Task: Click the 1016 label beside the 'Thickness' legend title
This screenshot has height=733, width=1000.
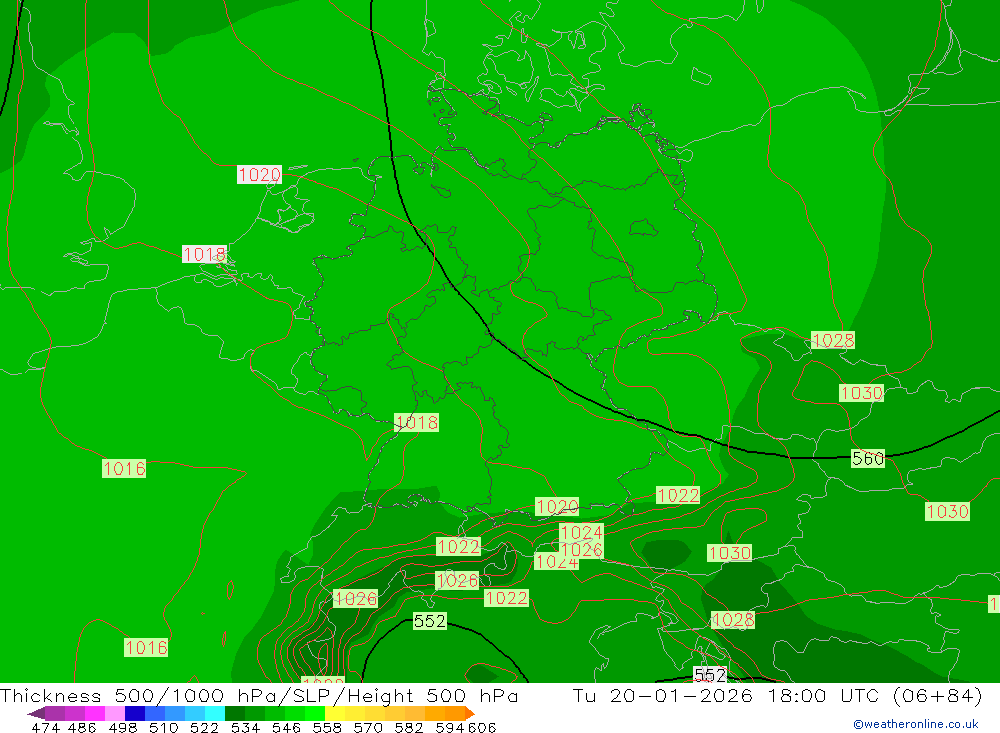Action: click(146, 648)
